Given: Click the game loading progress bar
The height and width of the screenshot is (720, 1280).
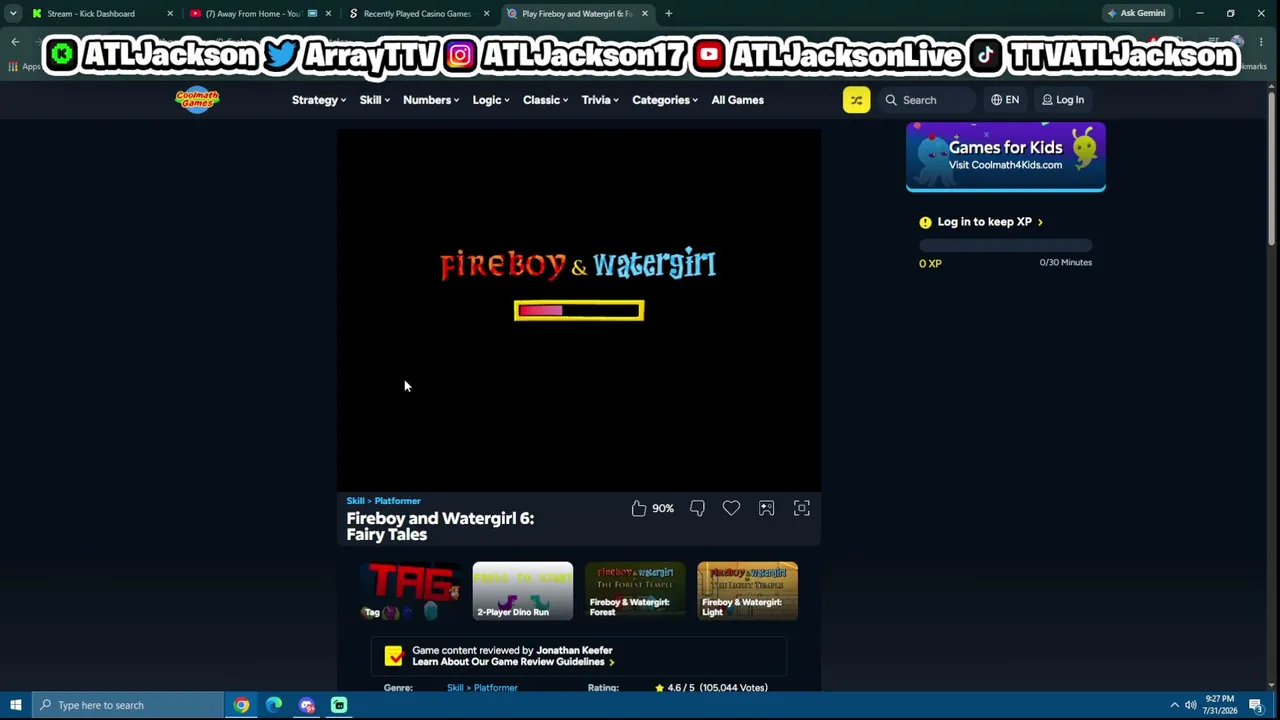Looking at the screenshot, I should tap(579, 311).
